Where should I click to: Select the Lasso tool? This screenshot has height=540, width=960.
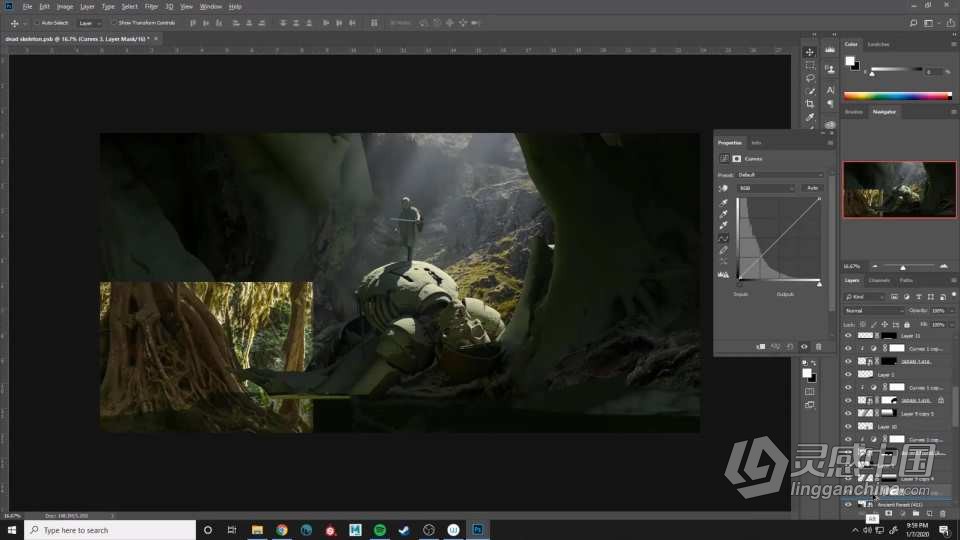click(x=809, y=78)
